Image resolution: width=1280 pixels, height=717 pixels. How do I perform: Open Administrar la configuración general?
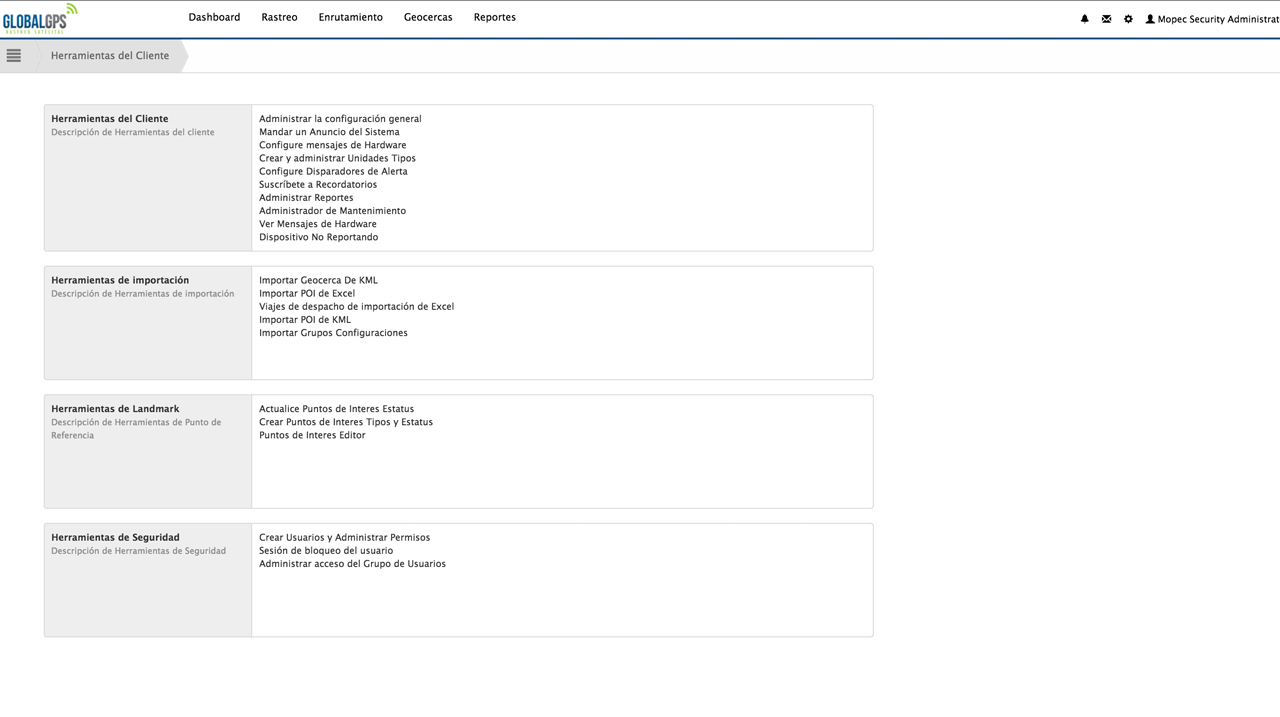click(340, 119)
